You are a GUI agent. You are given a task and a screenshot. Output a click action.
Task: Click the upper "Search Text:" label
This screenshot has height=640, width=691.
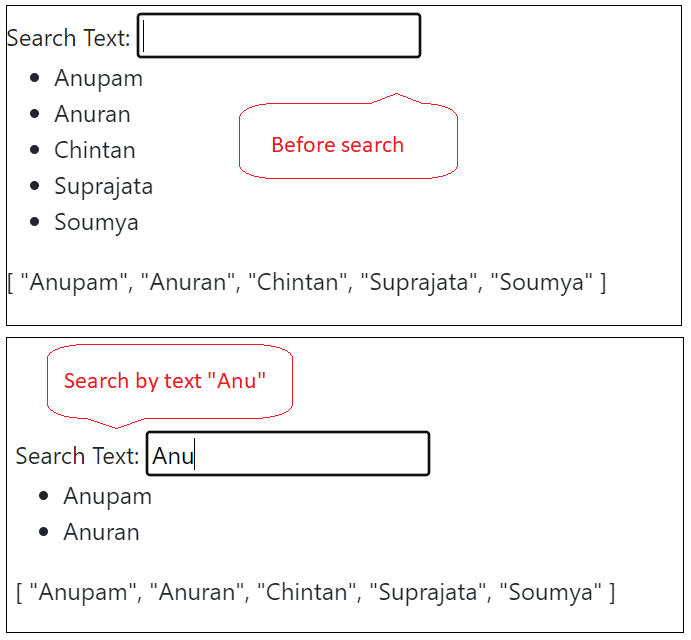click(68, 38)
